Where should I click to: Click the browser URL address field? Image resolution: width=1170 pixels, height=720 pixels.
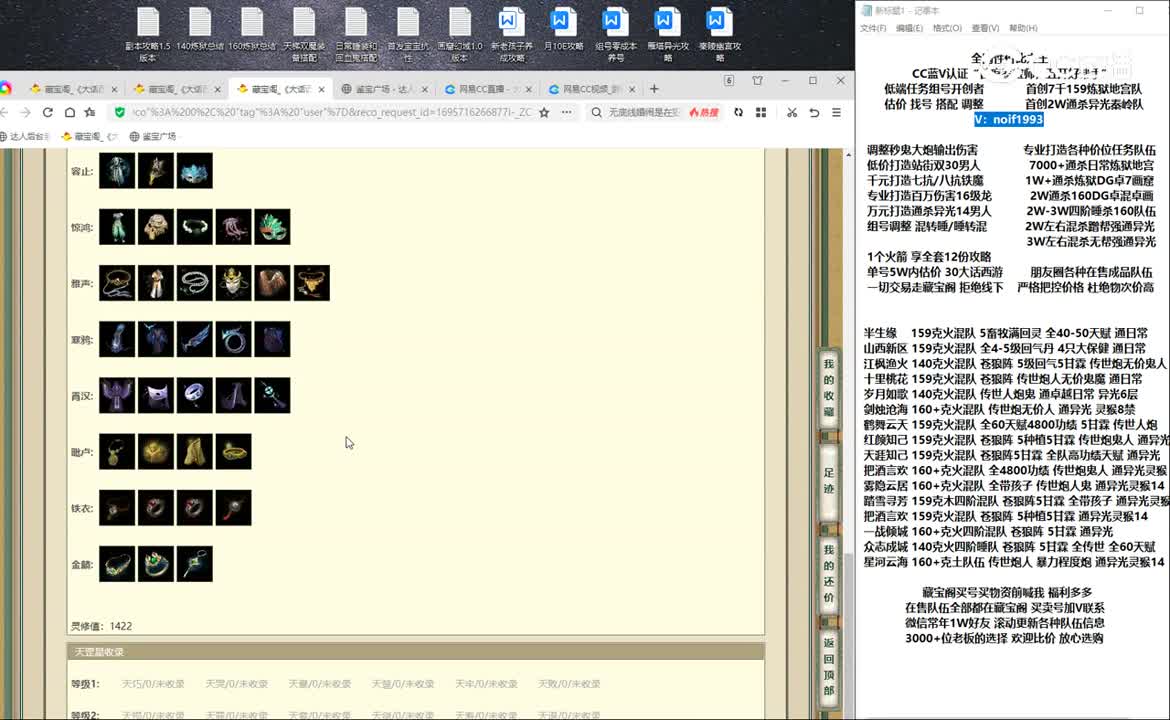332,112
